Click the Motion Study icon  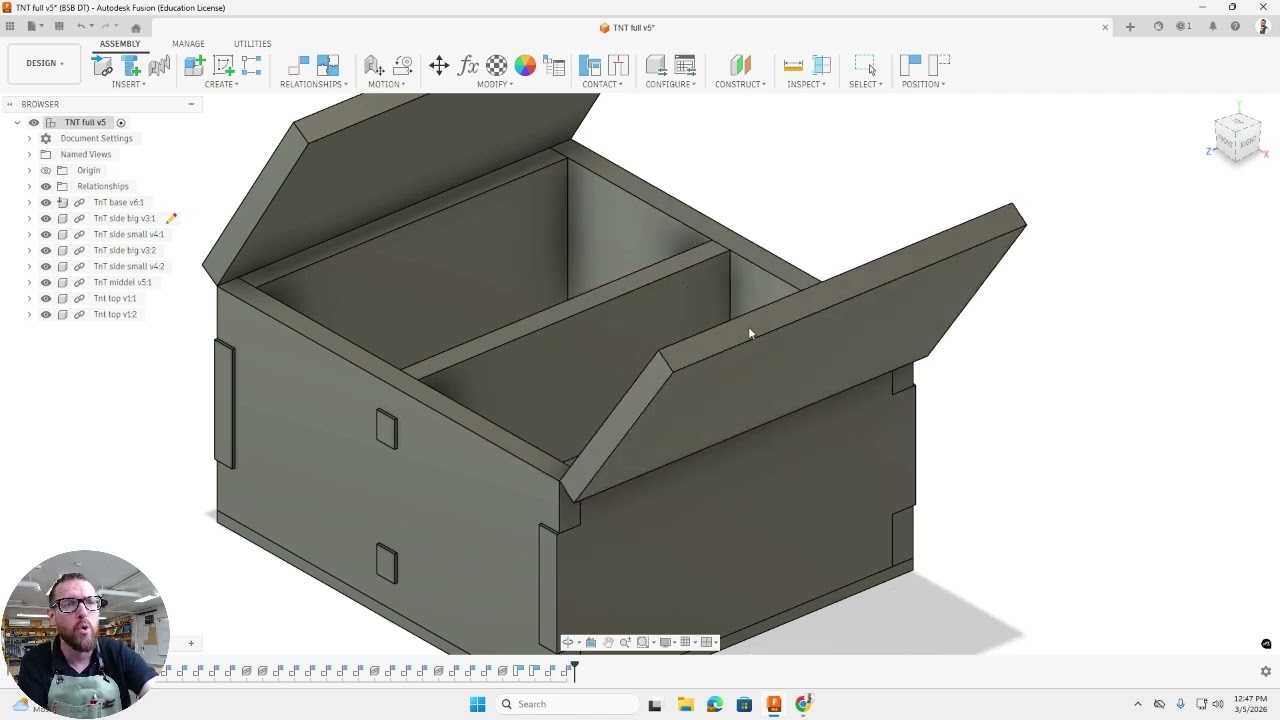pyautogui.click(x=403, y=66)
